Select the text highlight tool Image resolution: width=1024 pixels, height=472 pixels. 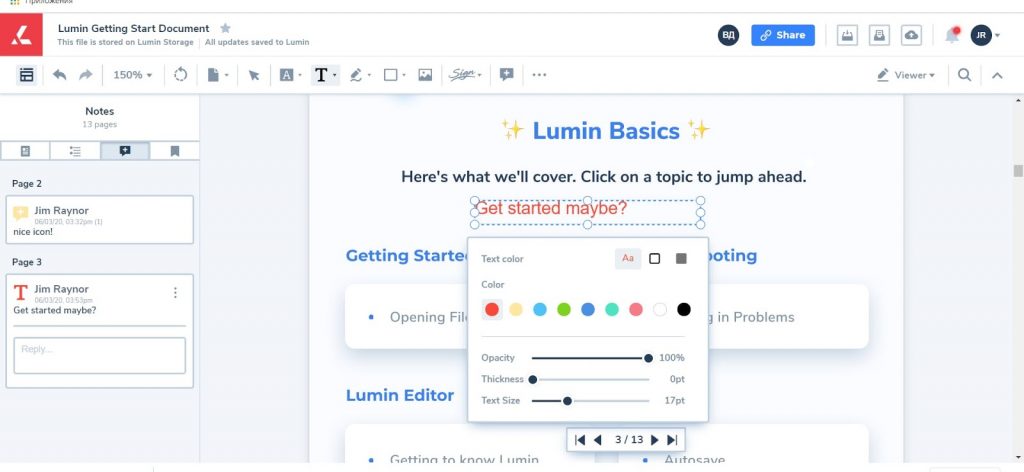[x=287, y=75]
